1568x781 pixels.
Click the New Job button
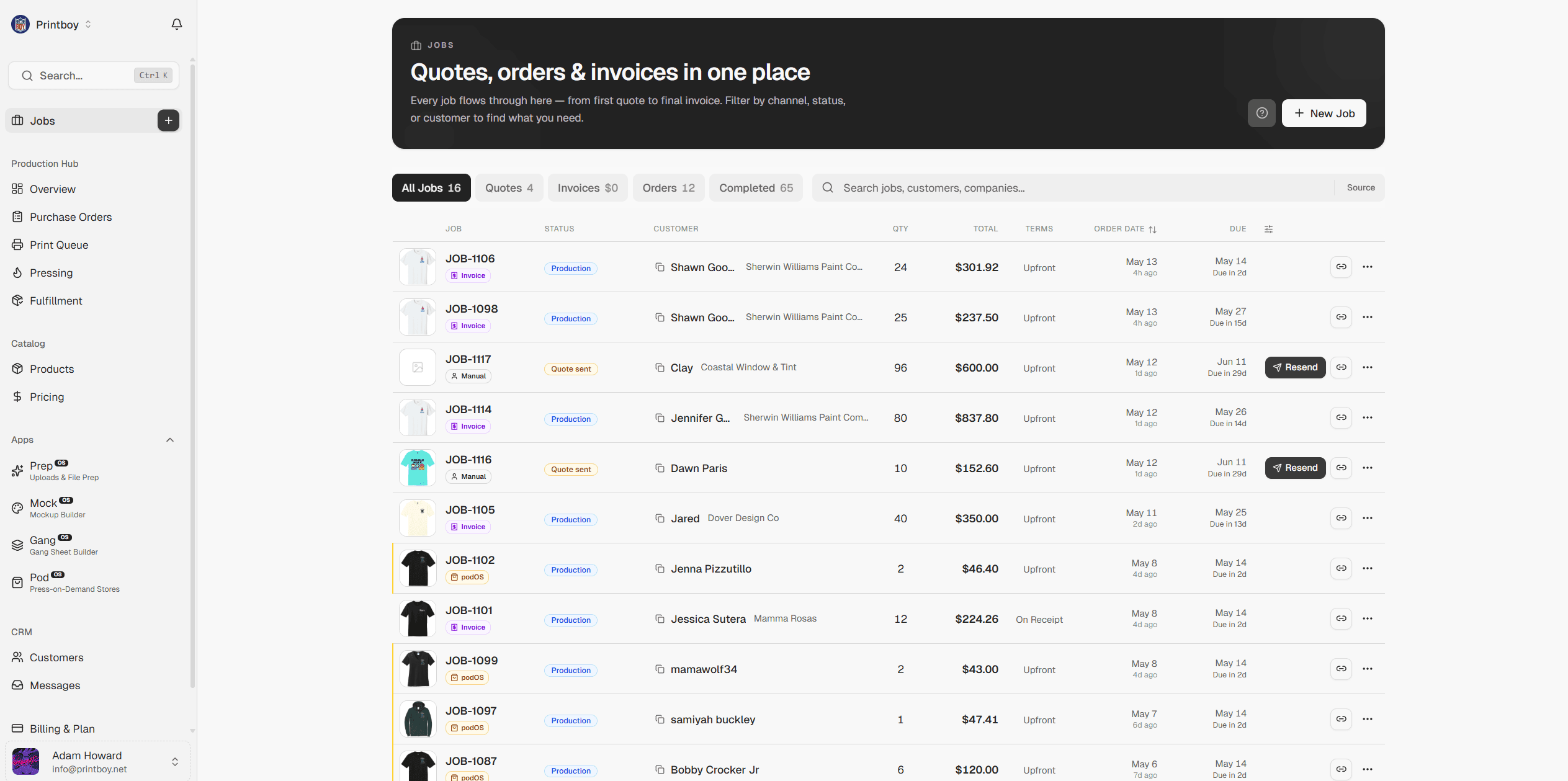pos(1324,113)
